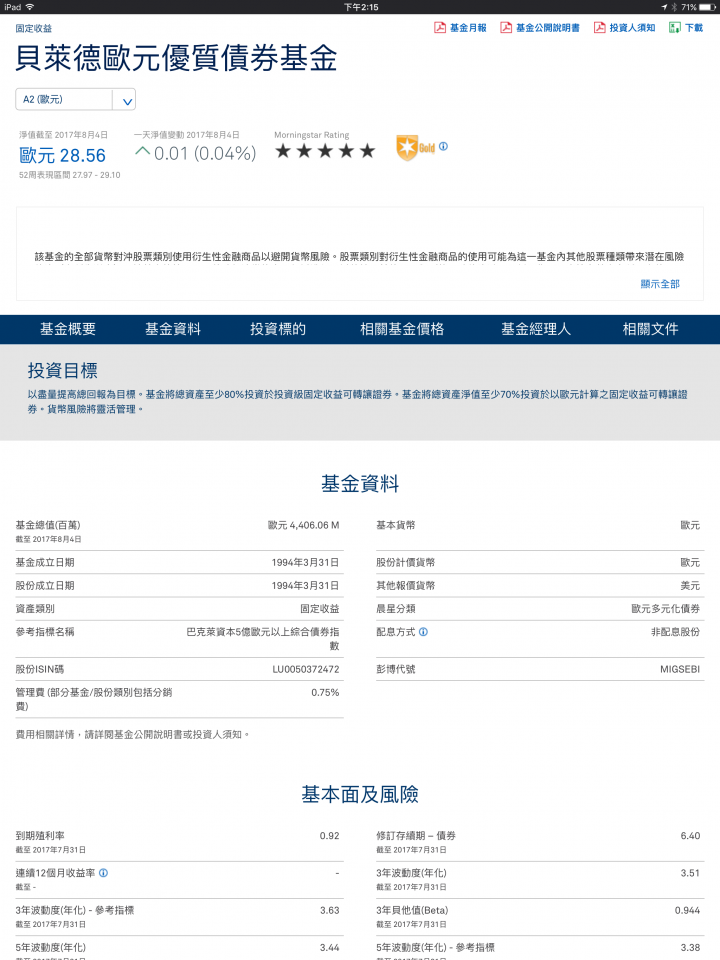Click the 基金公開說明書 PDF icon
This screenshot has height=960, width=720.
pos(506,28)
